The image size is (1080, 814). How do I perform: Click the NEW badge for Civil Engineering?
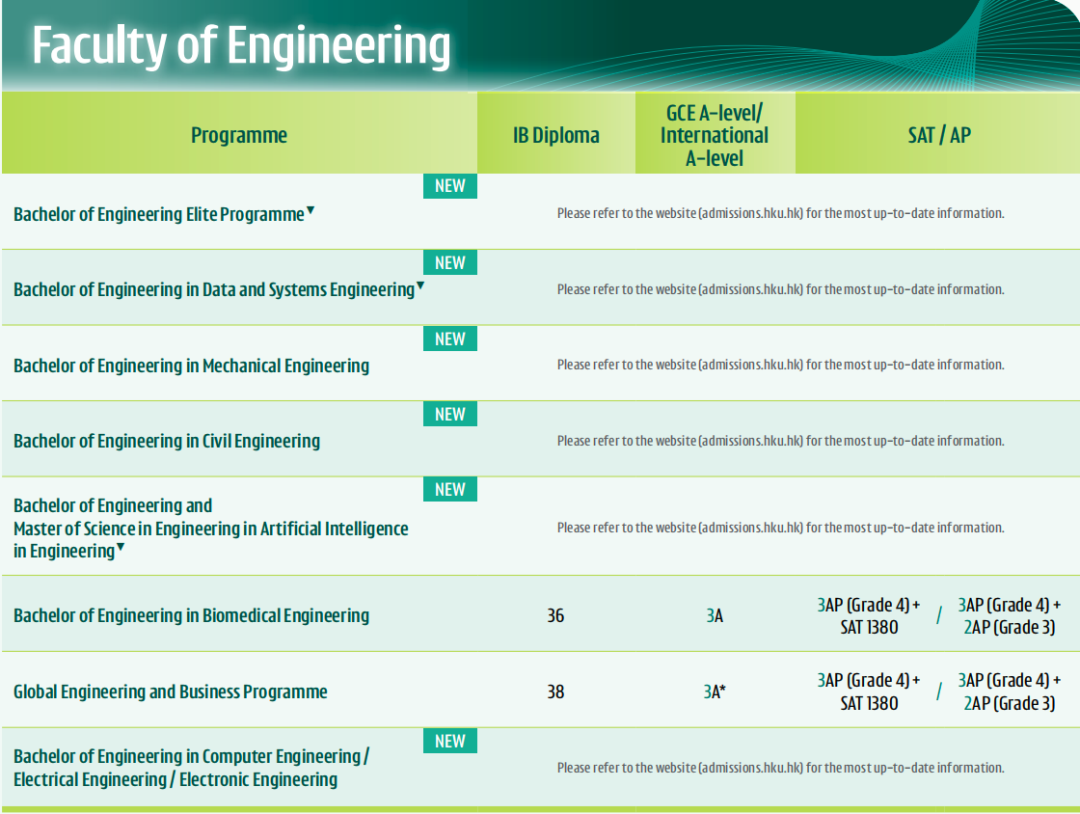point(450,414)
